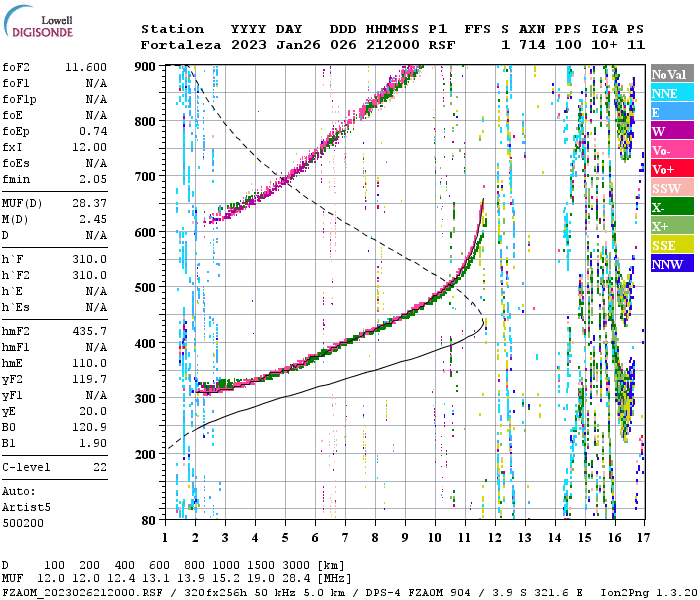This screenshot has width=700, height=600.
Task: Click the foEs N/A value
Action: click(97, 163)
